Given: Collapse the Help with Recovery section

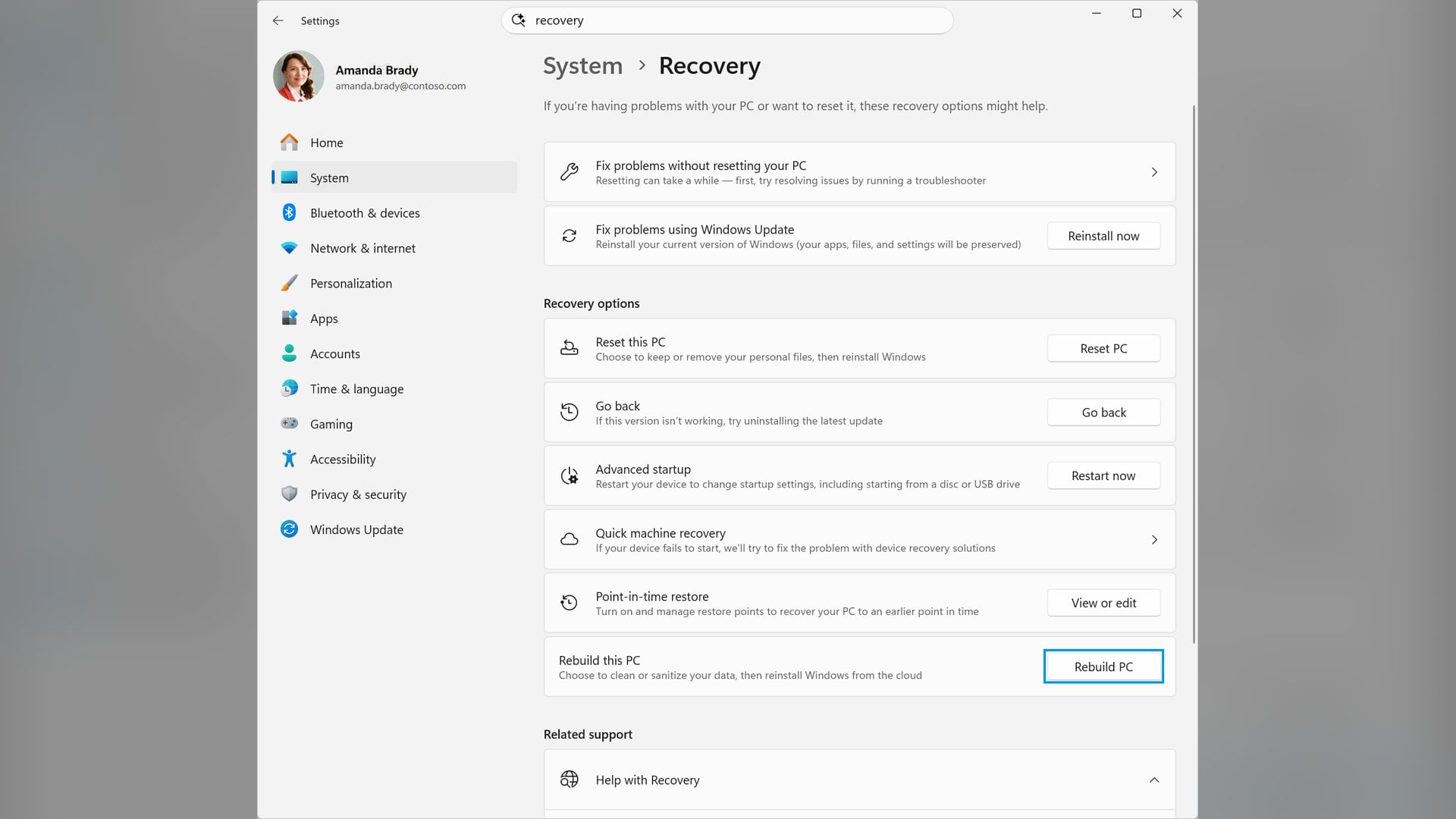Looking at the screenshot, I should pyautogui.click(x=1154, y=780).
